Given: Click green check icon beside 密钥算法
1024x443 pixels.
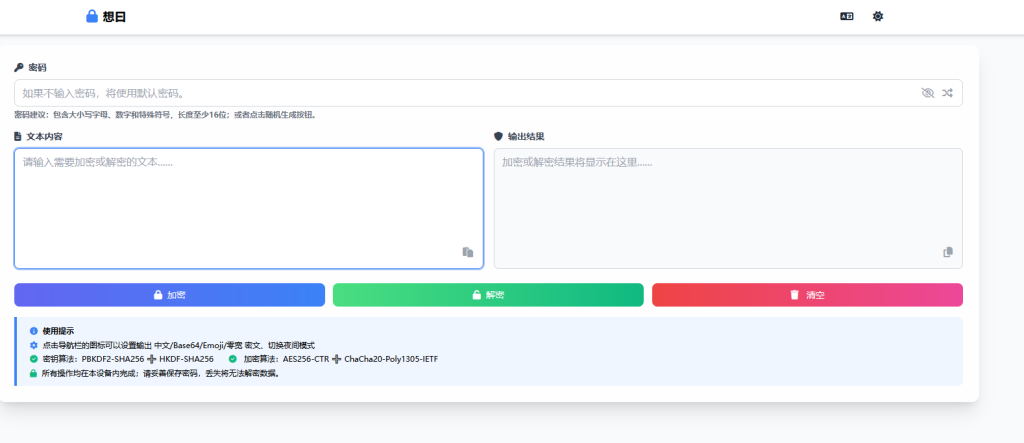Looking at the screenshot, I should (33, 359).
